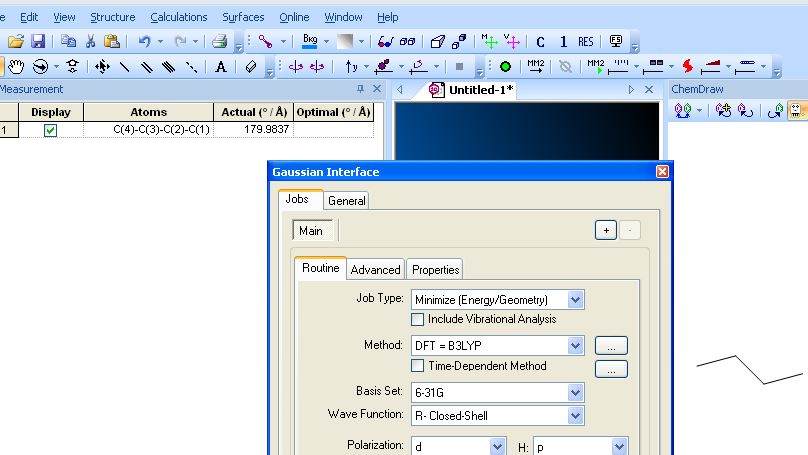Screen dimensions: 808x455
Task: Close the Measurement panel
Action: (377, 89)
